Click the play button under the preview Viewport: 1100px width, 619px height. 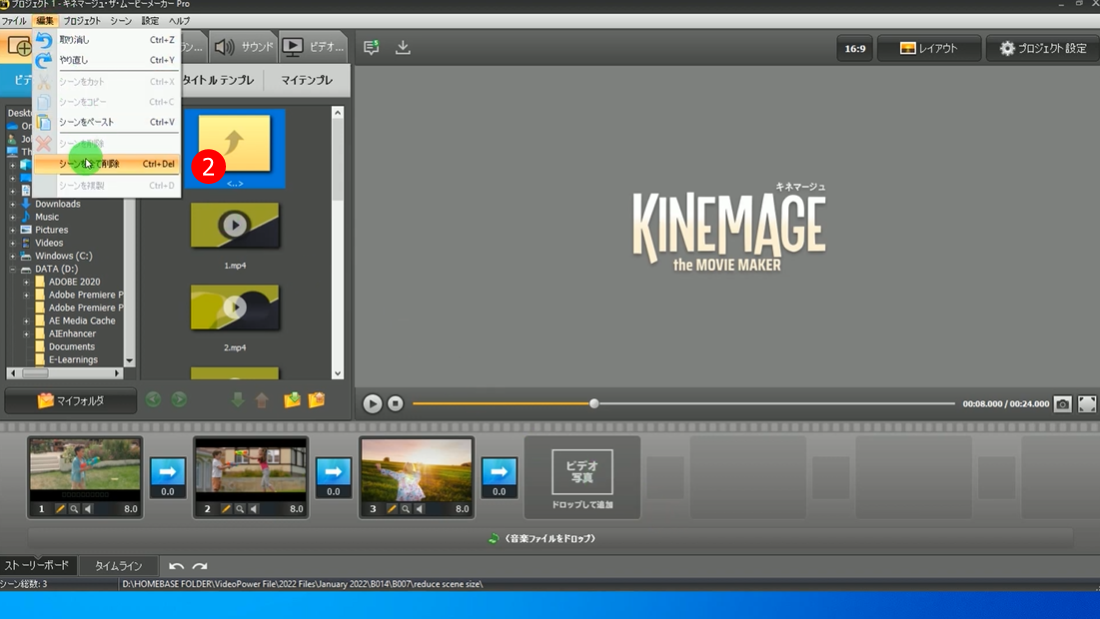click(372, 403)
